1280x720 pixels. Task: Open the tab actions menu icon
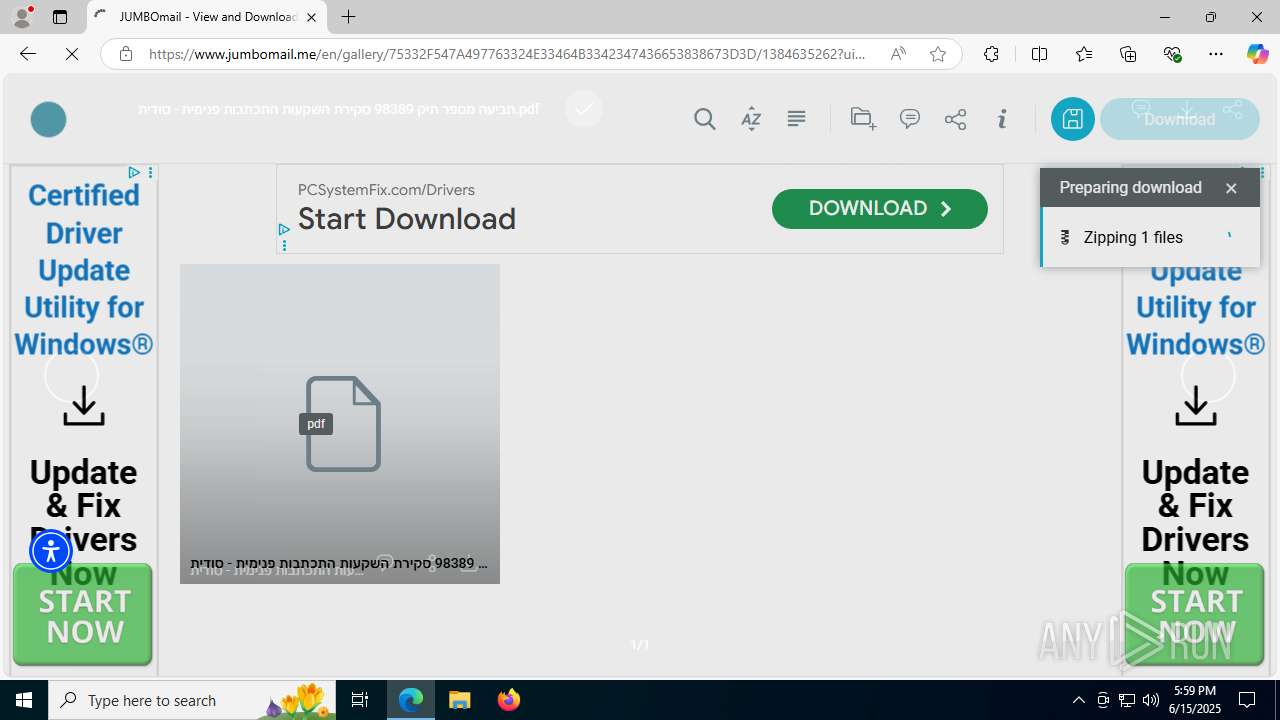pos(60,17)
